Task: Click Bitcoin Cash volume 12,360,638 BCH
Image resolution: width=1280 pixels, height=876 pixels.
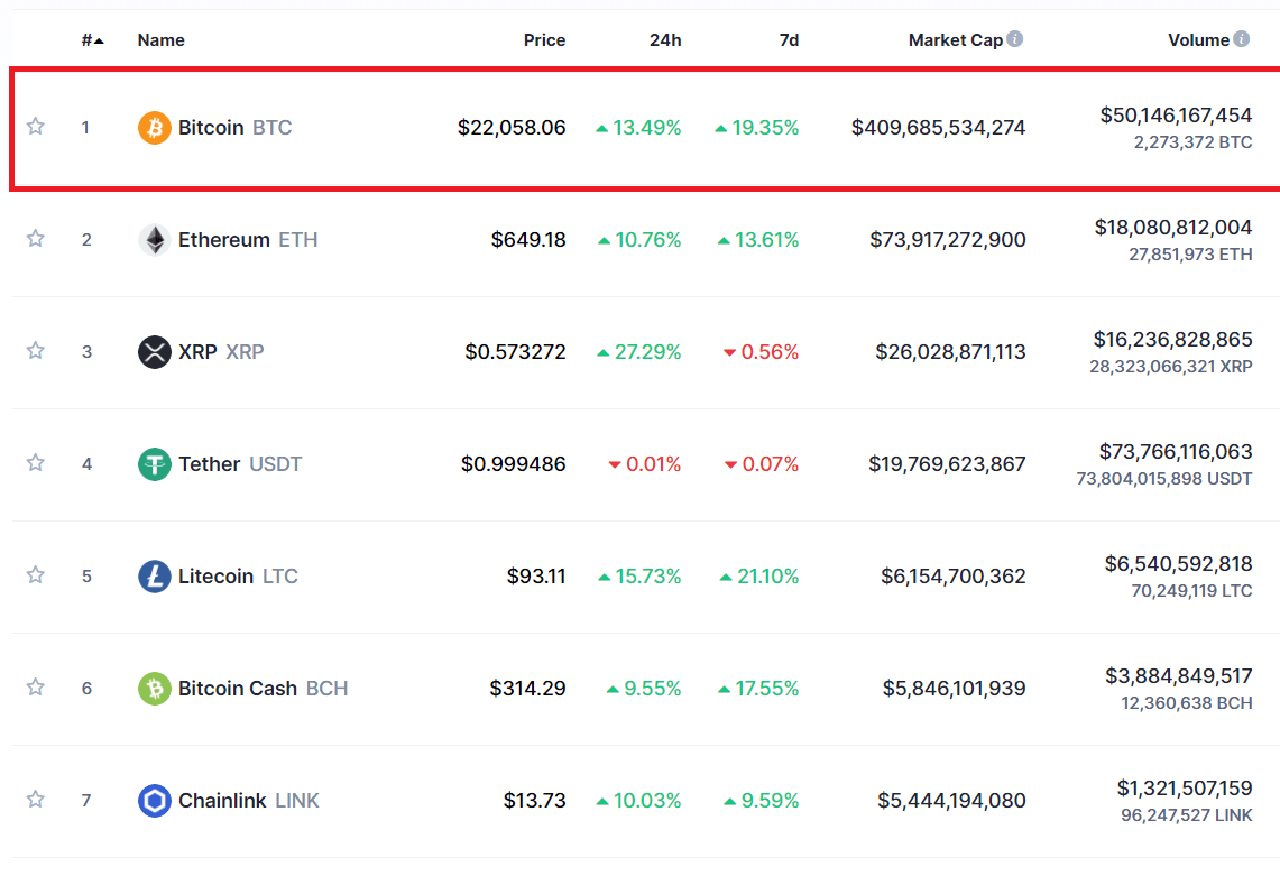Action: [x=1187, y=702]
